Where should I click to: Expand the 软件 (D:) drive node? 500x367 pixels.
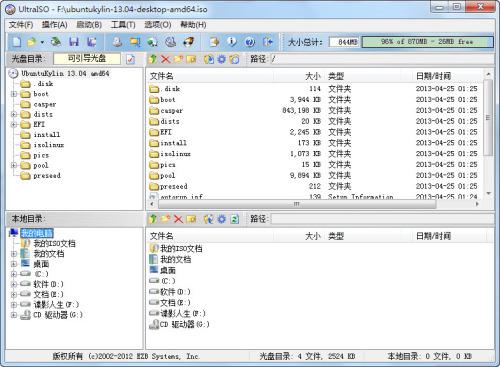(x=14, y=284)
